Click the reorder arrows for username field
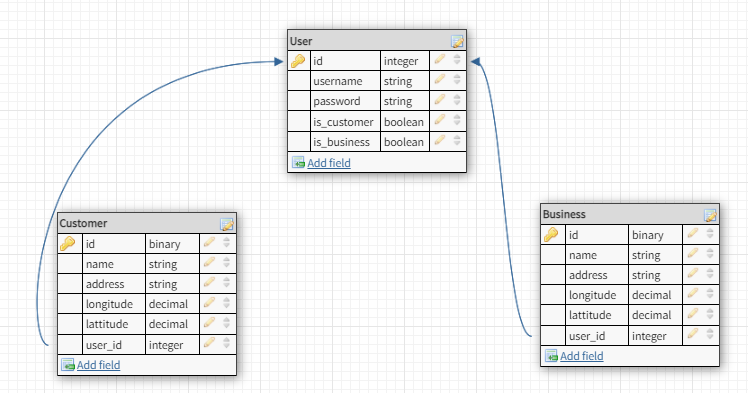 tap(457, 79)
